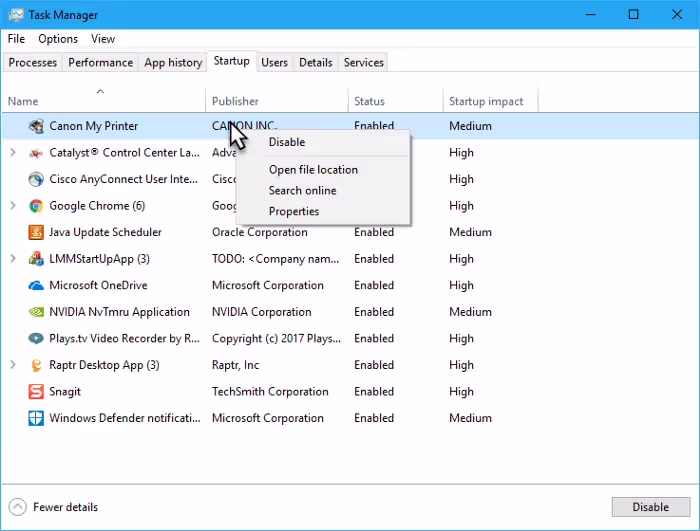
Task: Expand the Google Chrome (6) group
Action: (x=13, y=206)
